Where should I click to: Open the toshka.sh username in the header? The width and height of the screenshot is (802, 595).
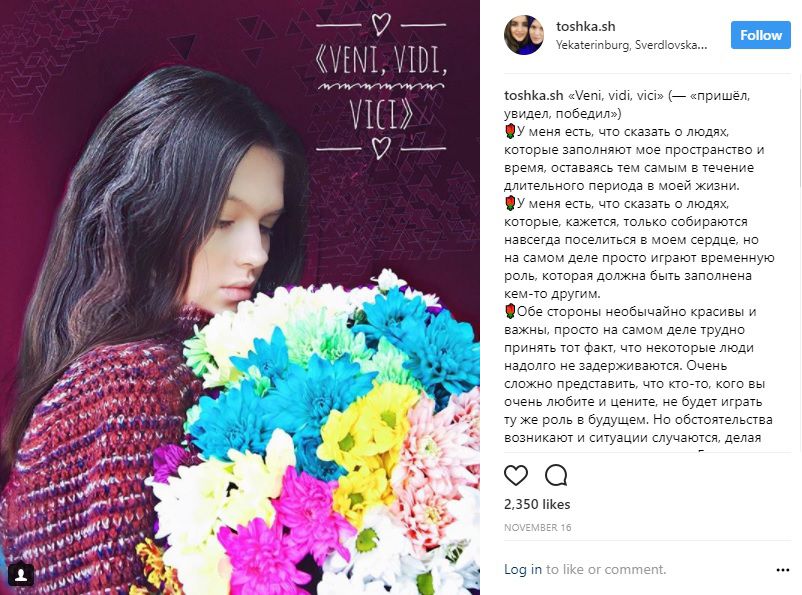pos(586,27)
